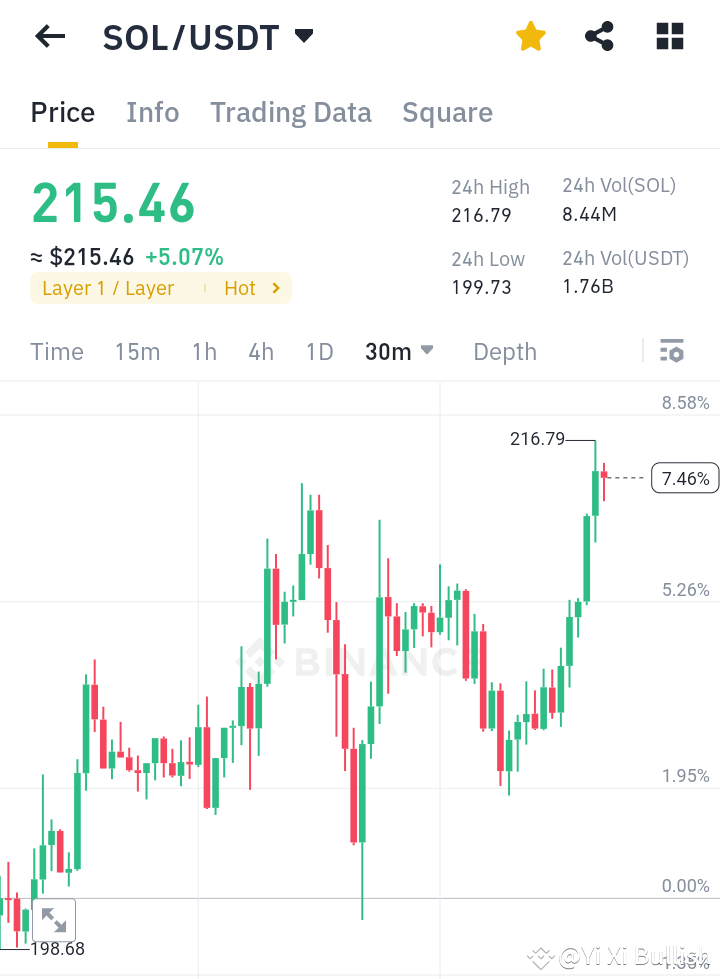
Task: Select the 1D timeframe
Action: pyautogui.click(x=319, y=351)
